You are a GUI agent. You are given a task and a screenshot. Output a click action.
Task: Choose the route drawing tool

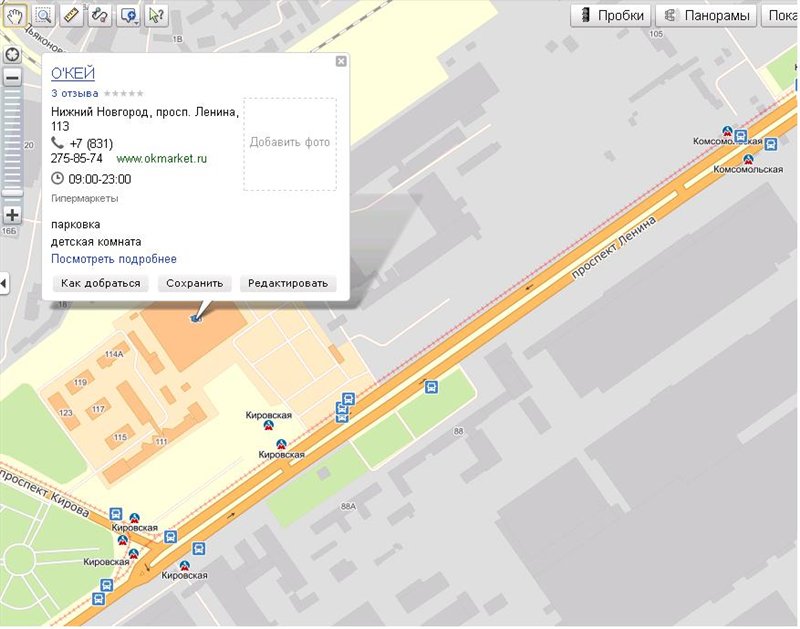coord(99,14)
